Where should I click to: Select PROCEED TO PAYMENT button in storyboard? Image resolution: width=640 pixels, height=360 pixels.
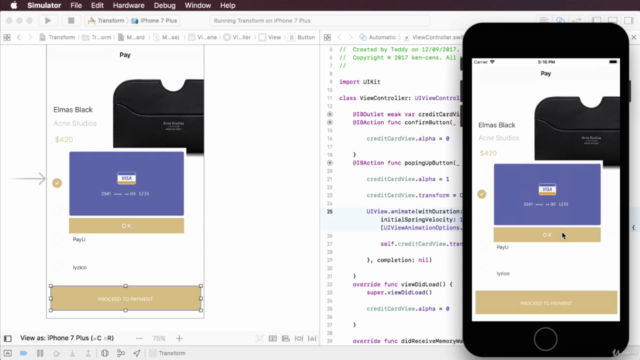[126, 299]
